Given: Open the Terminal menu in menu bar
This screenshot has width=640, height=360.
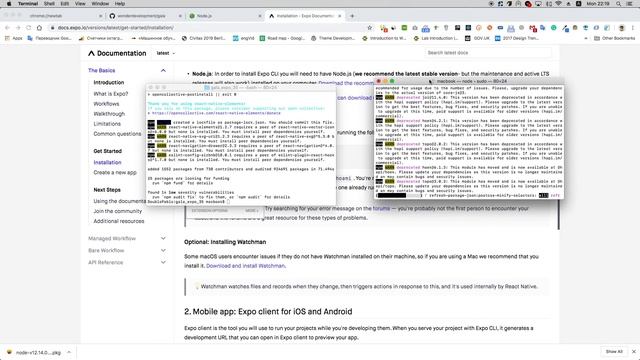Looking at the screenshot, I should click(x=28, y=4).
